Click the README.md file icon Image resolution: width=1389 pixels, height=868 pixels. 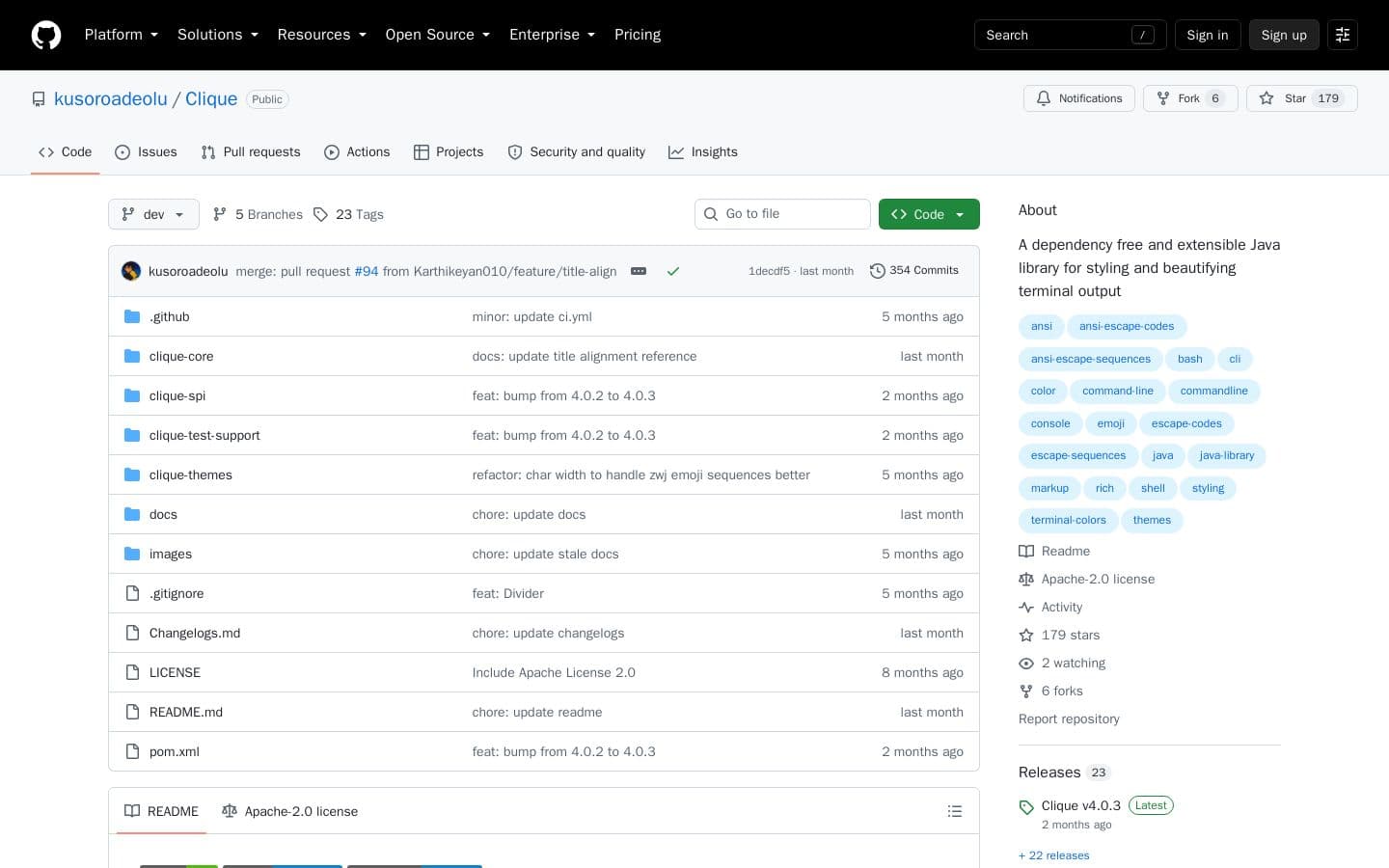click(132, 712)
